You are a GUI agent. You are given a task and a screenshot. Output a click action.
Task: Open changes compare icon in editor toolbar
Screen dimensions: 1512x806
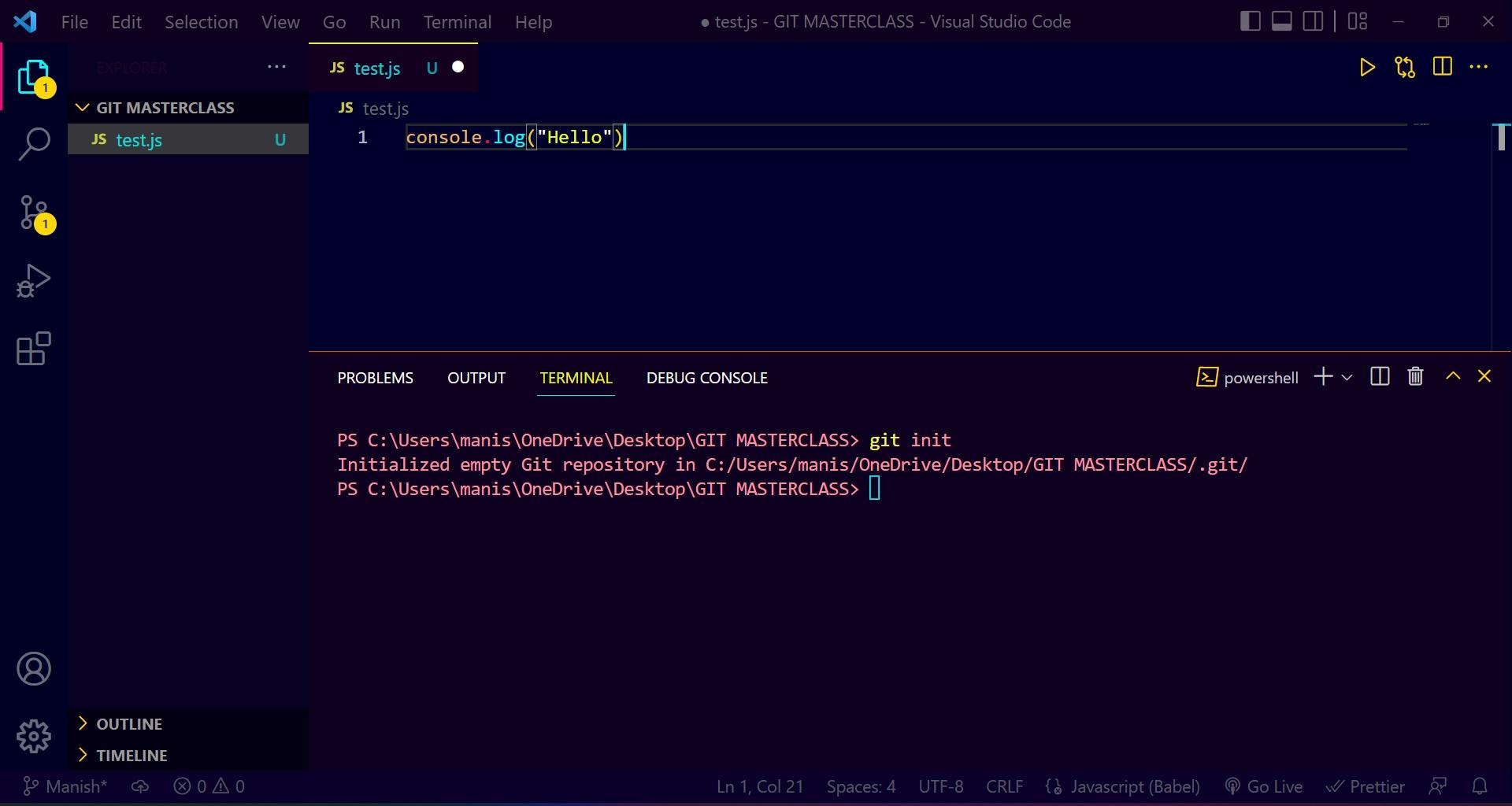point(1405,68)
